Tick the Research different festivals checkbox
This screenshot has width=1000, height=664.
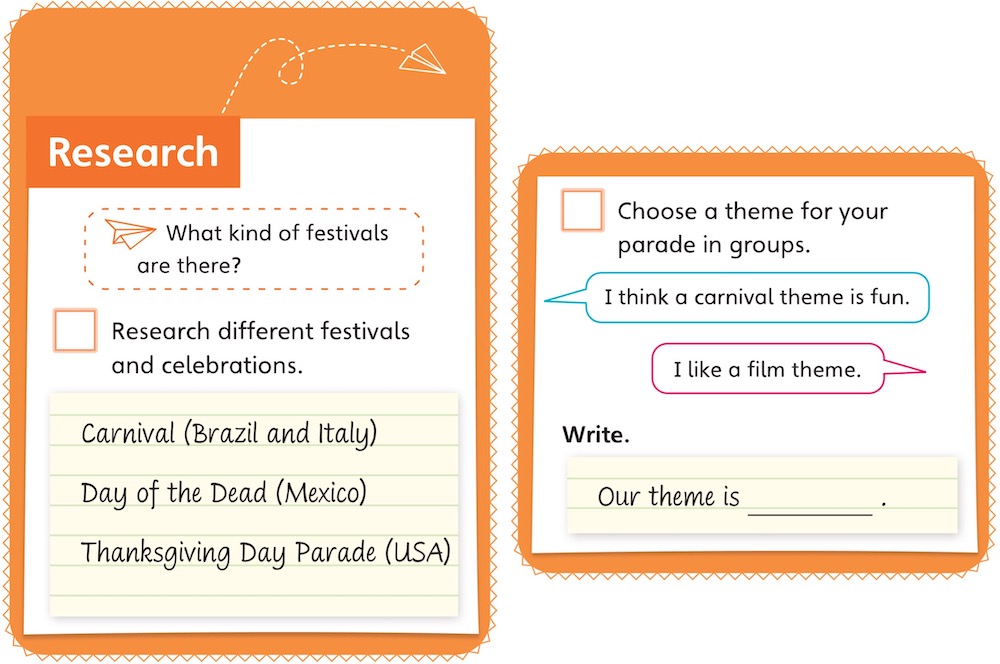75,330
